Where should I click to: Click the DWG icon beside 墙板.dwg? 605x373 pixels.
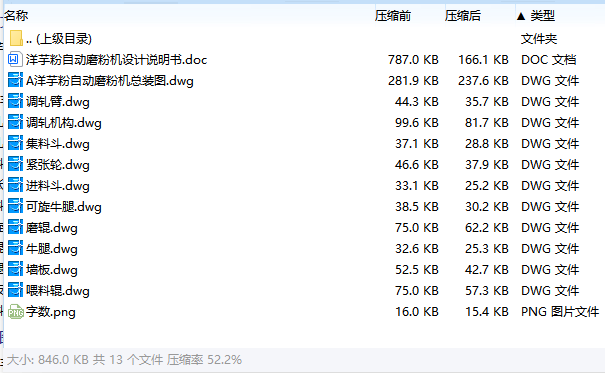(x=15, y=270)
